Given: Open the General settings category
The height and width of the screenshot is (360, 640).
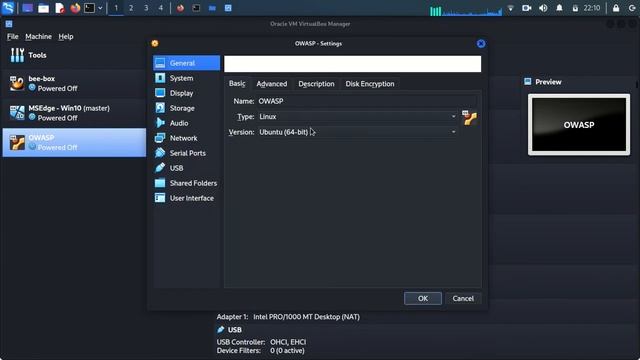Looking at the screenshot, I should 187,63.
